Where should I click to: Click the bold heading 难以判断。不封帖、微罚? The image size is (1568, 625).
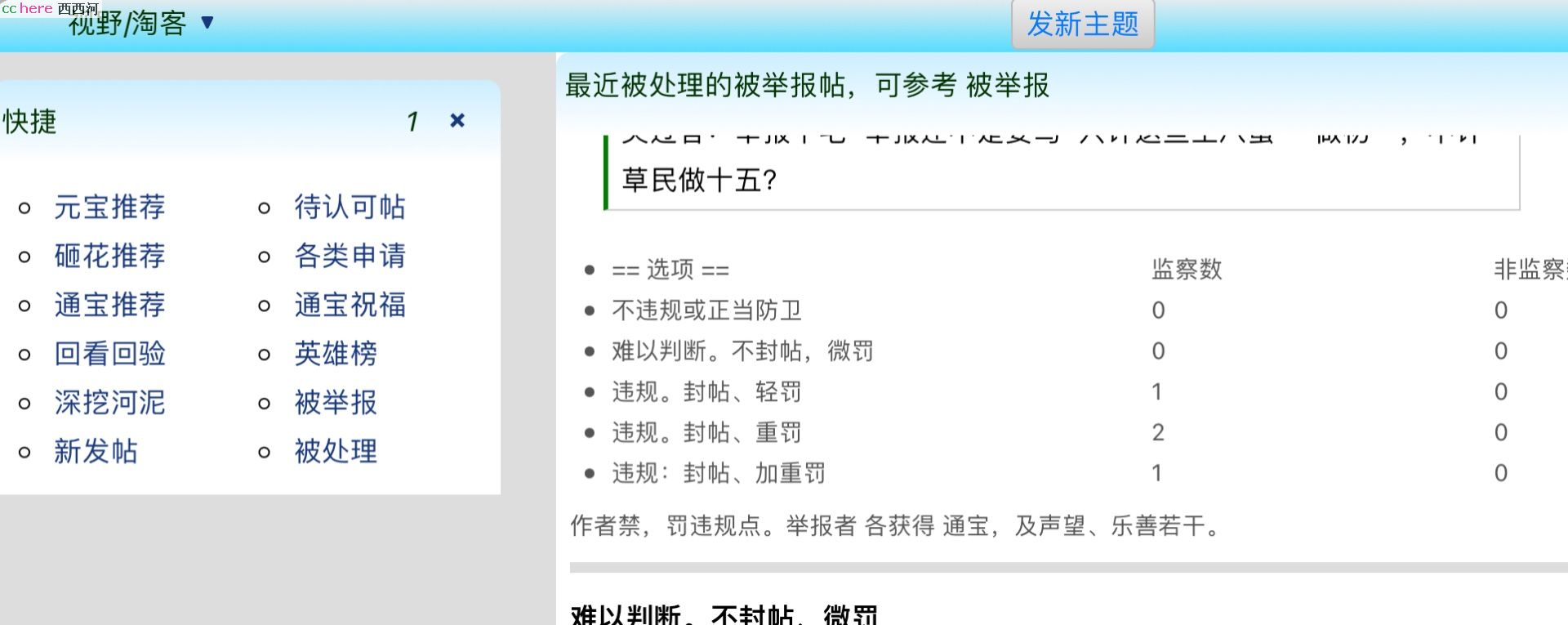coord(724,614)
